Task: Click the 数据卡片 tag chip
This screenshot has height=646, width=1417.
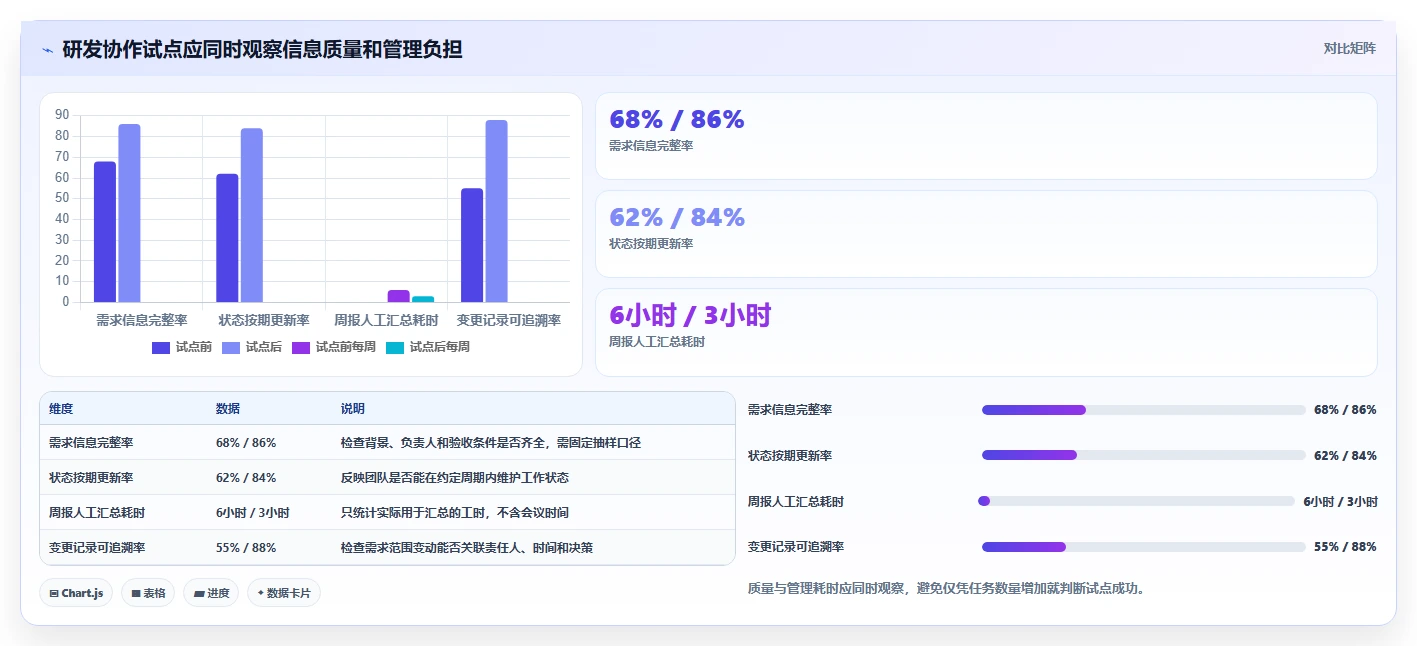Action: tap(284, 593)
